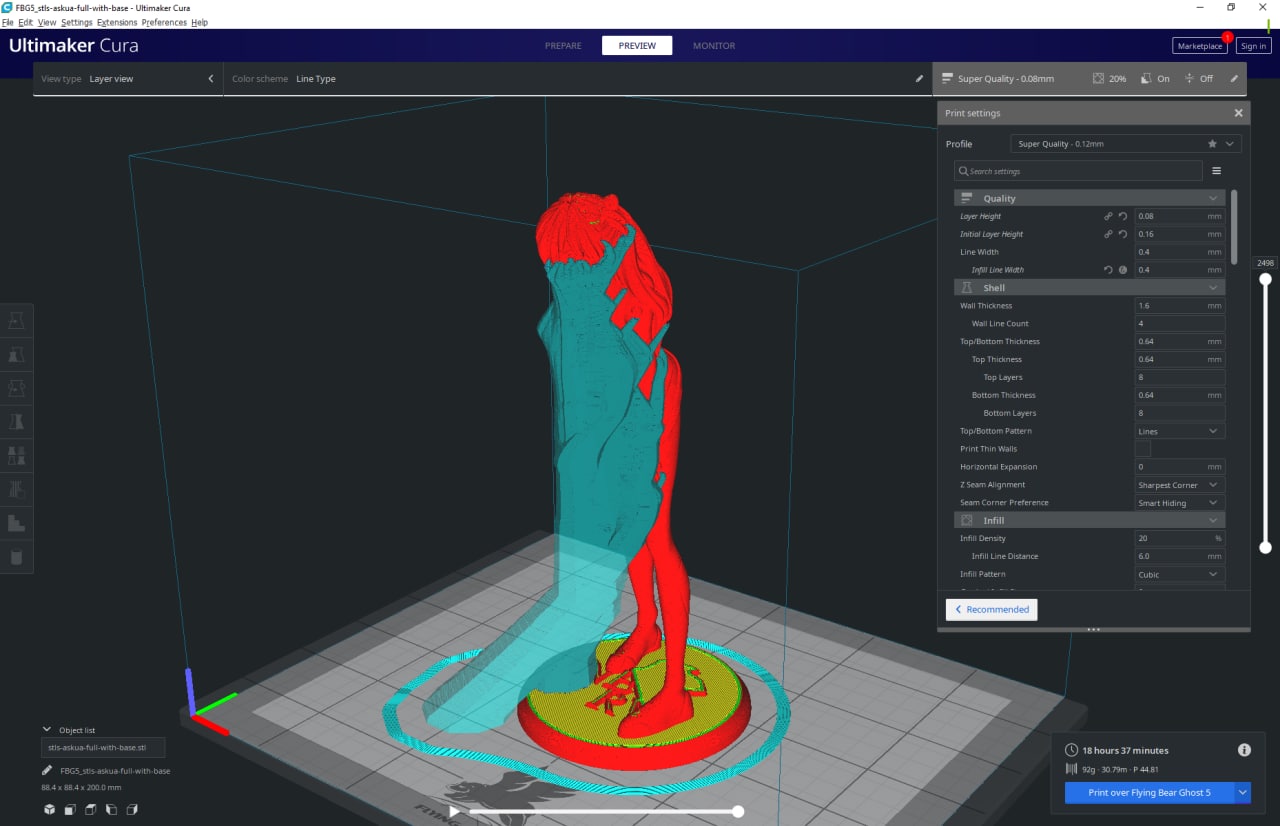Click the formula icon beside Infill Line Width
Image resolution: width=1280 pixels, height=826 pixels.
[1123, 270]
